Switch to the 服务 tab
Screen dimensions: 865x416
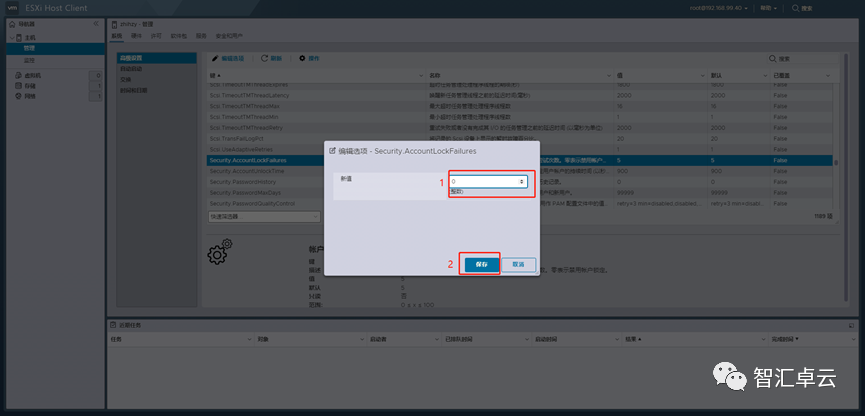[201, 36]
